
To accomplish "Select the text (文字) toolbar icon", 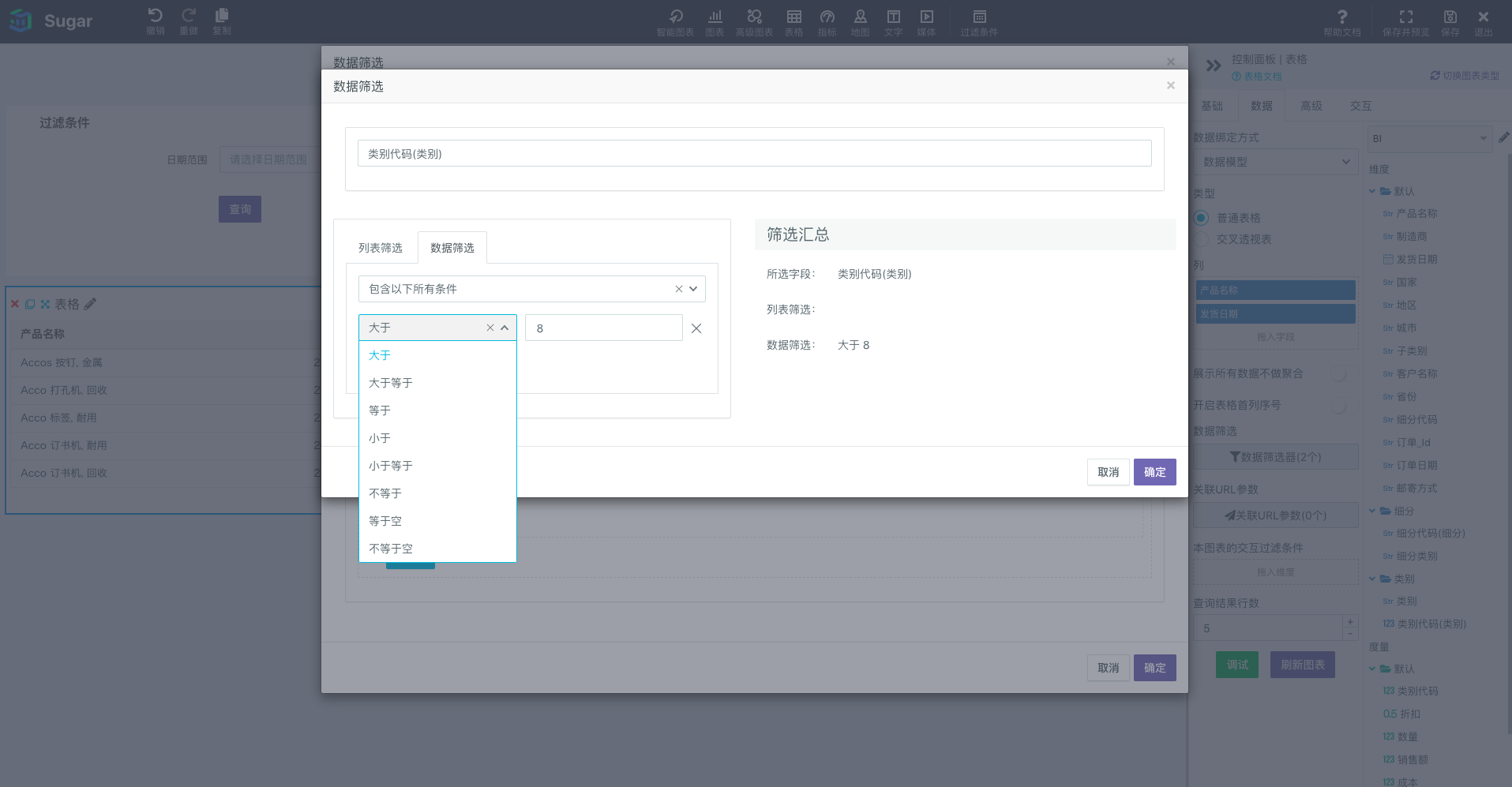I will [x=893, y=23].
